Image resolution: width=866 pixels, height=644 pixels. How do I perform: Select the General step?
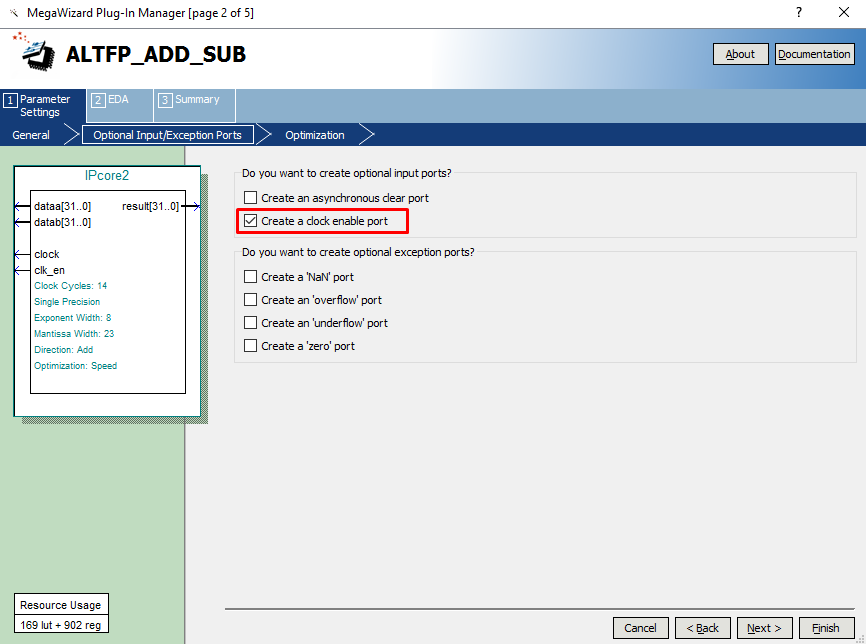coord(31,135)
